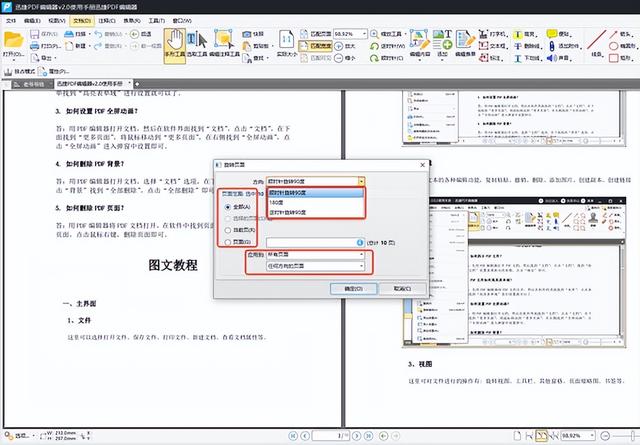Click the Print (打印) printer icon

[35, 46]
